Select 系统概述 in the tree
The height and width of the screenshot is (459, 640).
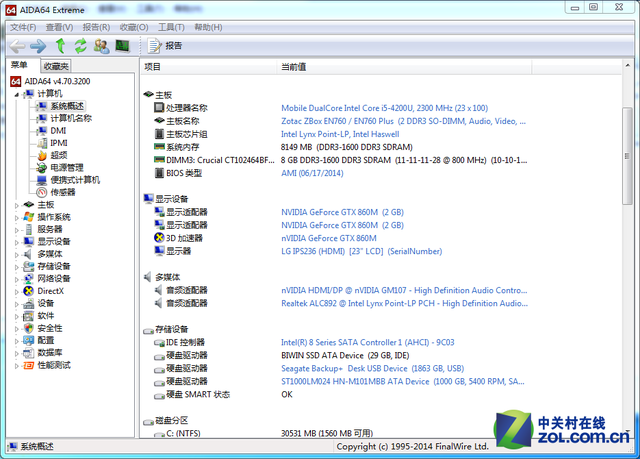click(67, 106)
